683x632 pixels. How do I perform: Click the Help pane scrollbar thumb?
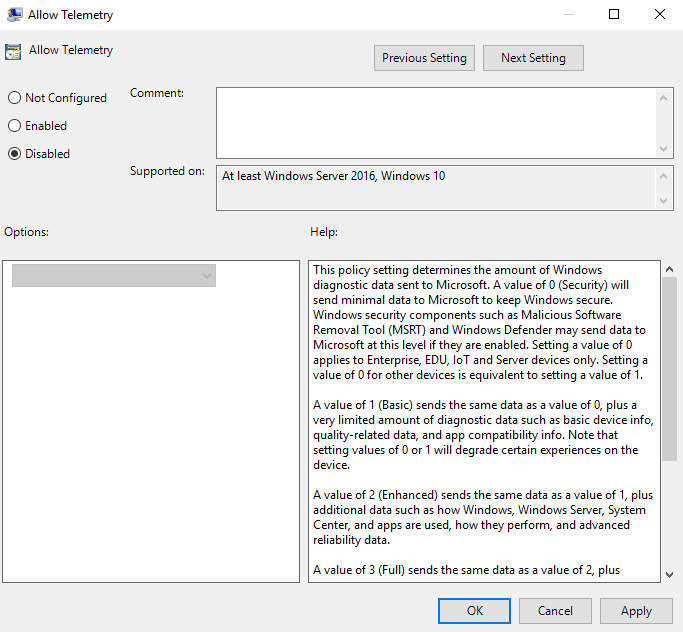pyautogui.click(x=669, y=369)
